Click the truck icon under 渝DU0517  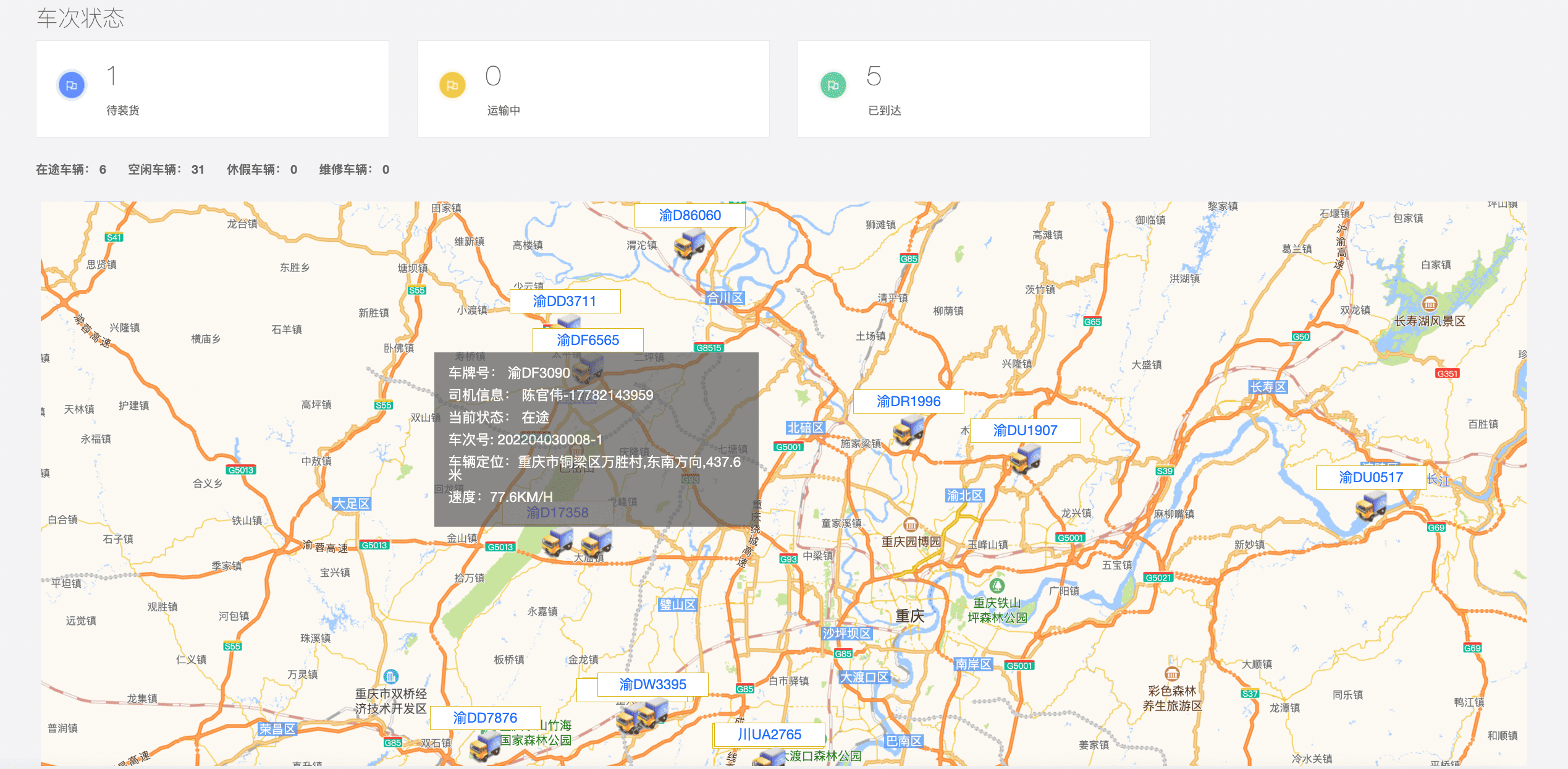point(1371,506)
